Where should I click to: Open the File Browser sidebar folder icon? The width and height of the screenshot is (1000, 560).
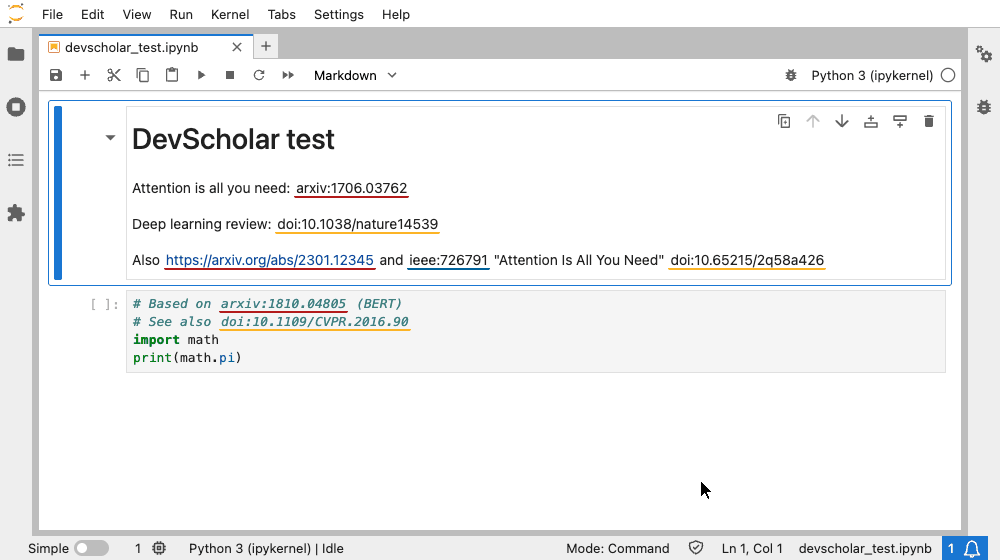pos(16,54)
